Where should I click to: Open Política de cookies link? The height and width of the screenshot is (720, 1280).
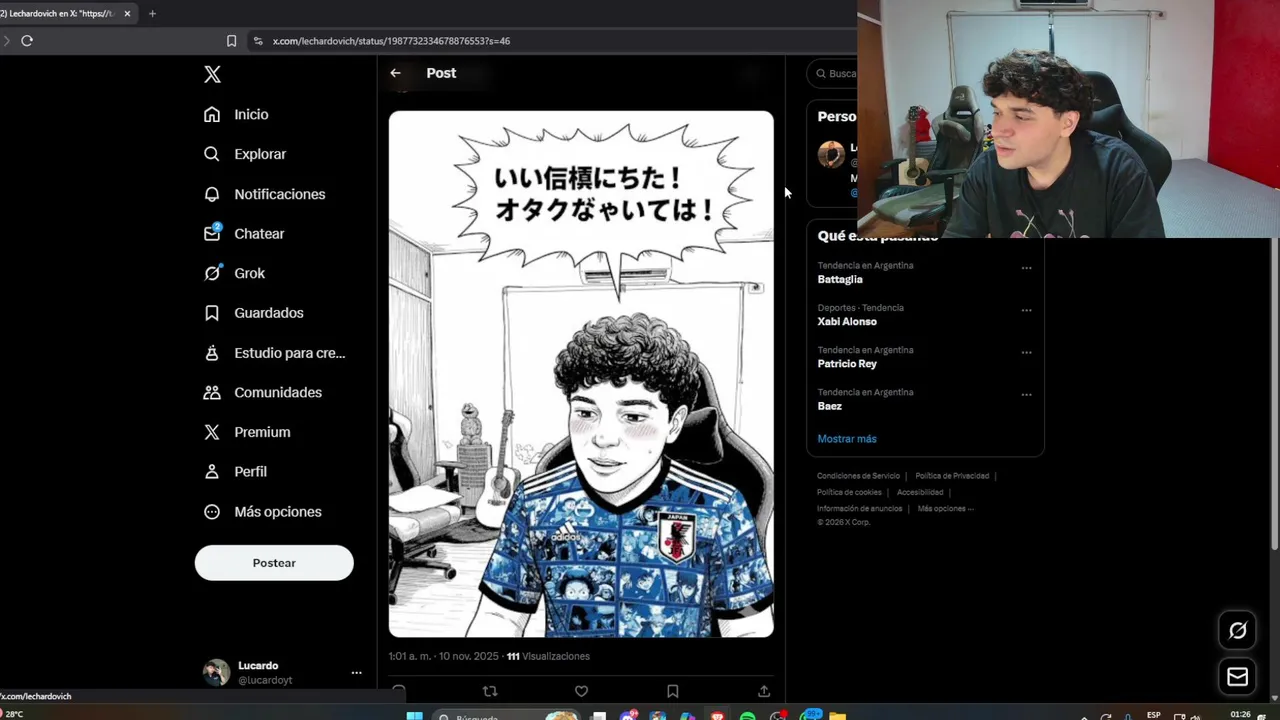click(849, 492)
